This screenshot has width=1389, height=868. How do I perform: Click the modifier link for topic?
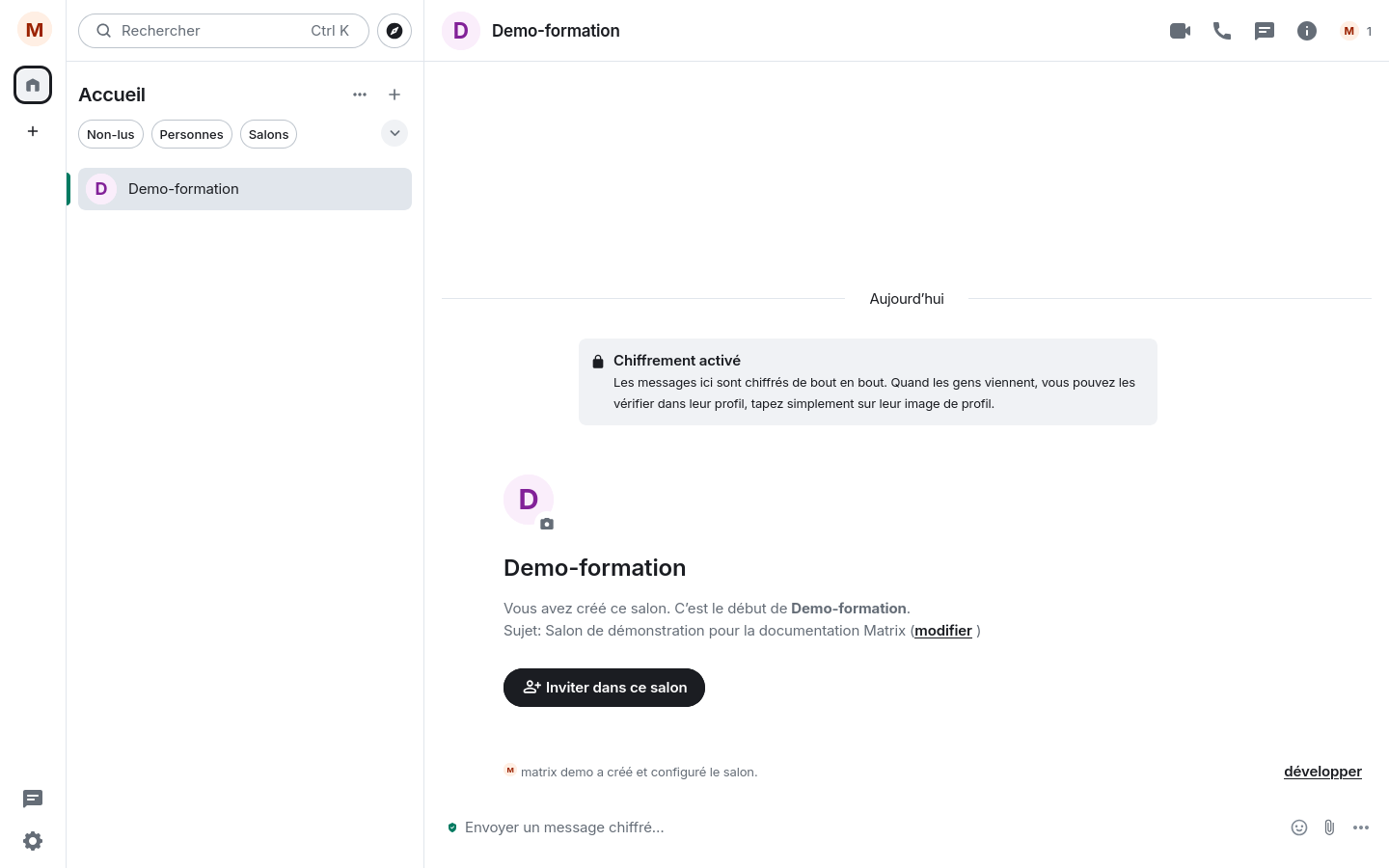coord(943,631)
